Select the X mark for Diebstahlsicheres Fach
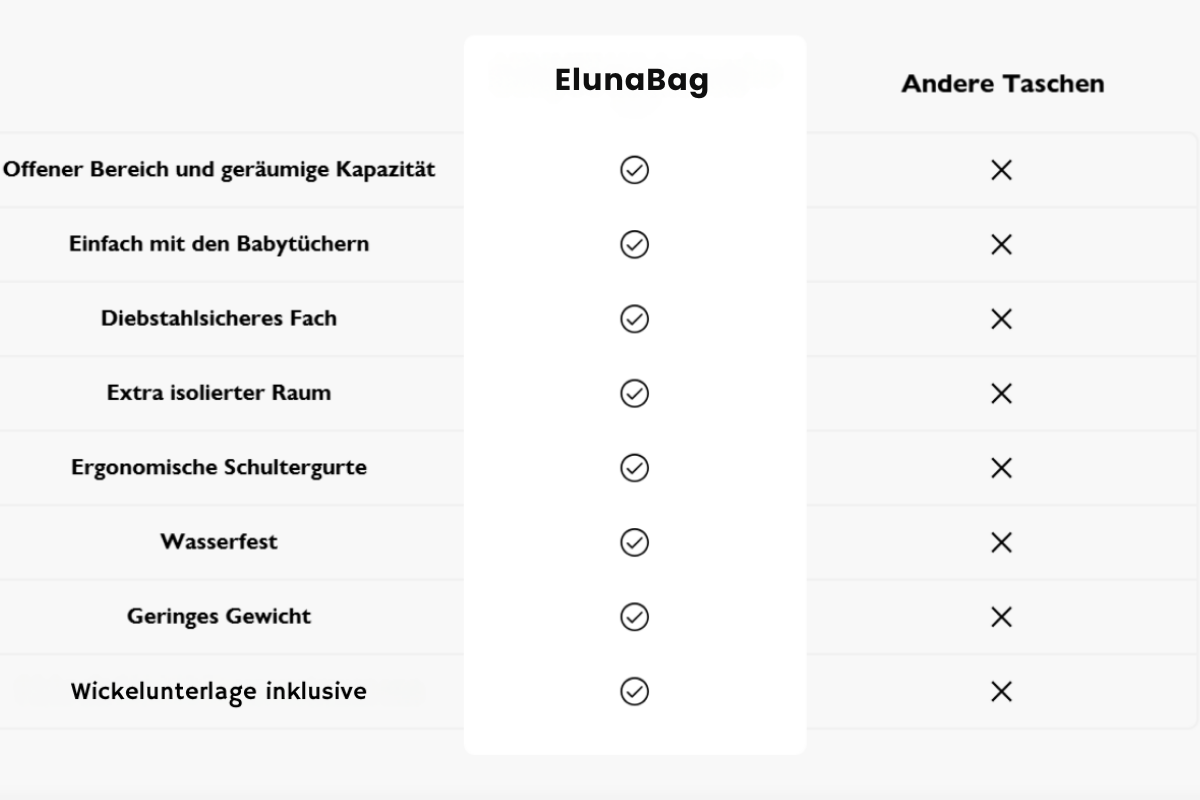The image size is (1200, 800). (1001, 319)
